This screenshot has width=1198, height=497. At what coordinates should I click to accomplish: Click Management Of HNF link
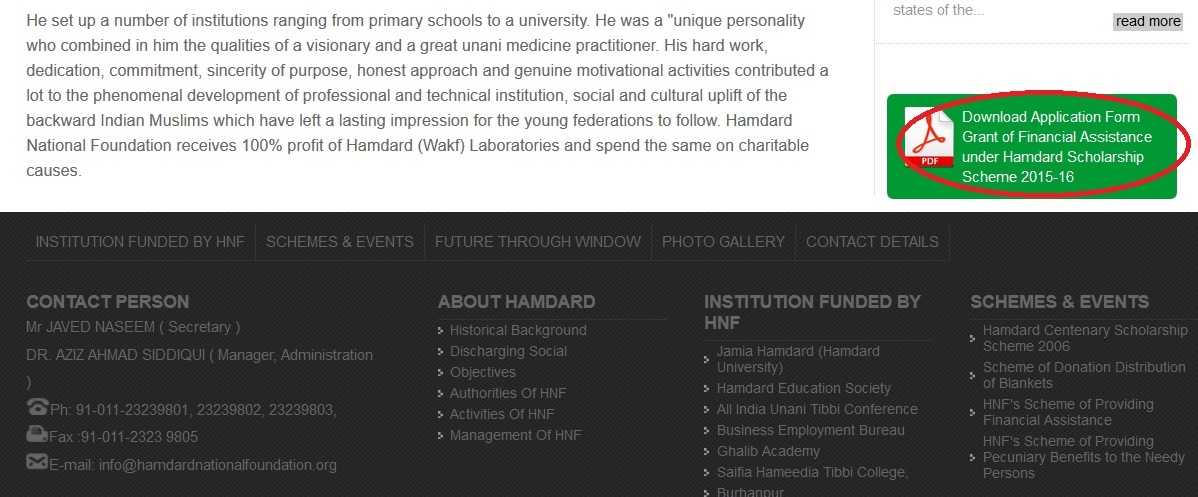click(x=515, y=435)
